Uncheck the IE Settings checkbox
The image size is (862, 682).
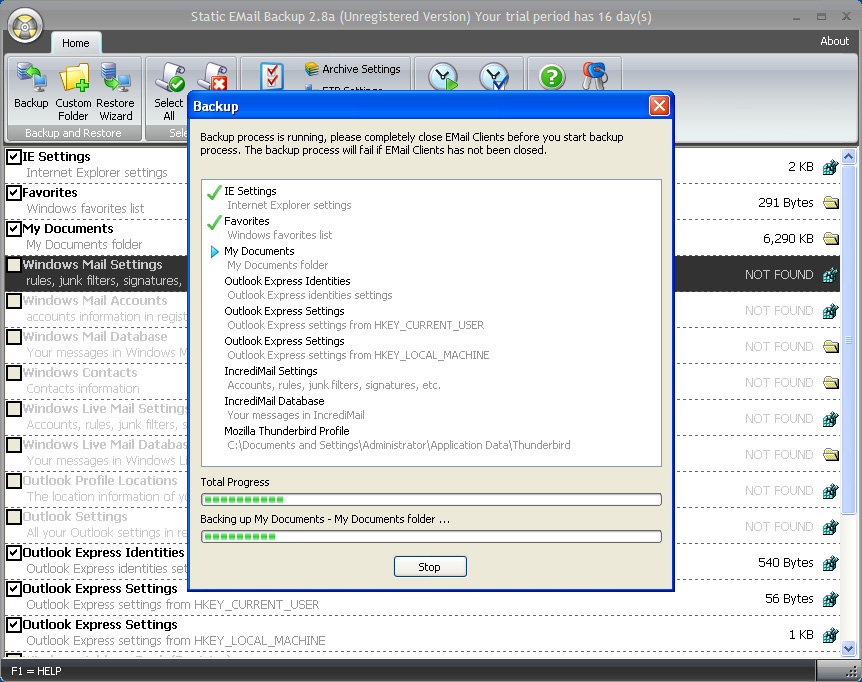[14, 157]
